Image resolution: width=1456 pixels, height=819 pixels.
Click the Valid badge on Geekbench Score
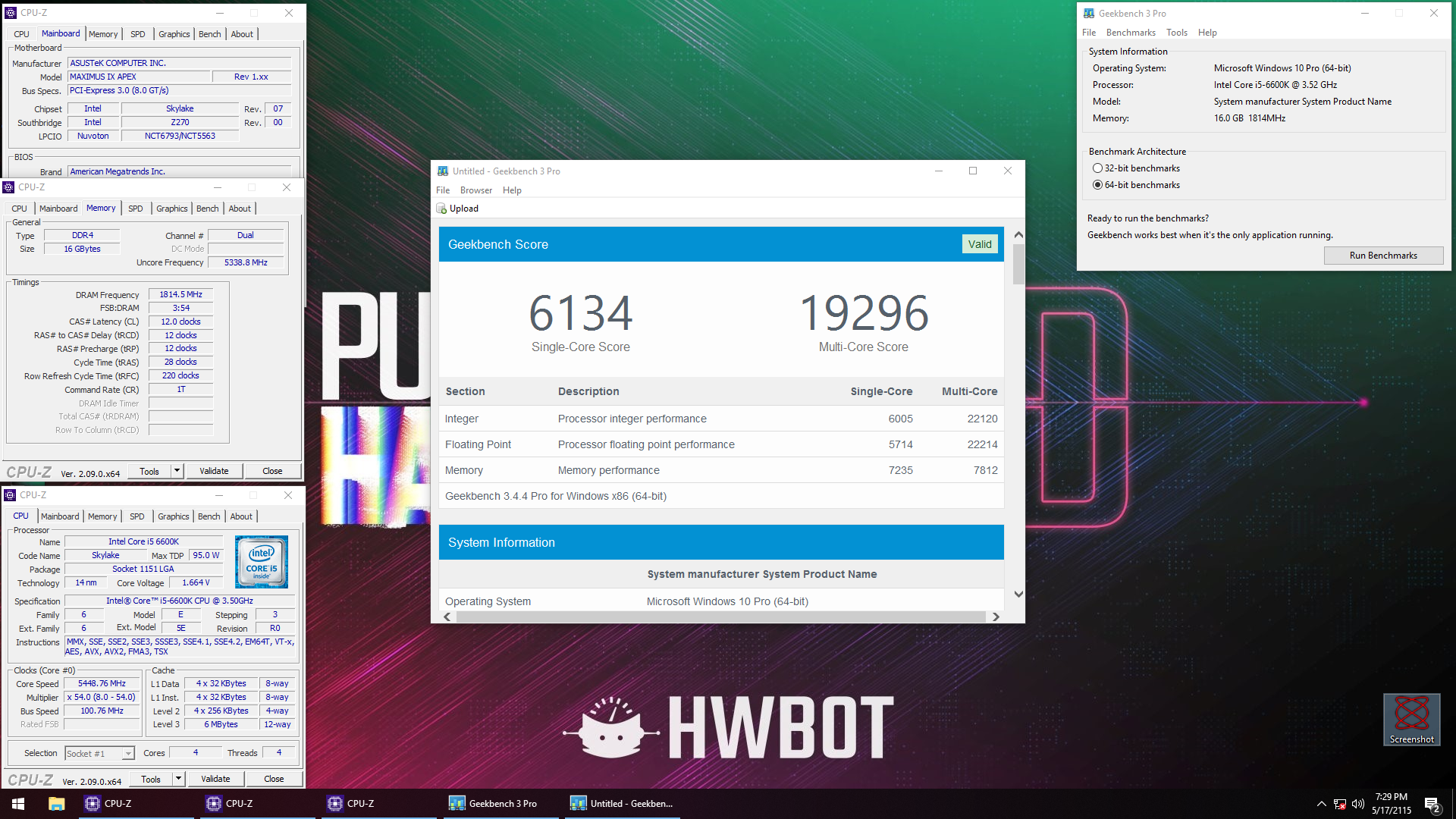pos(980,244)
